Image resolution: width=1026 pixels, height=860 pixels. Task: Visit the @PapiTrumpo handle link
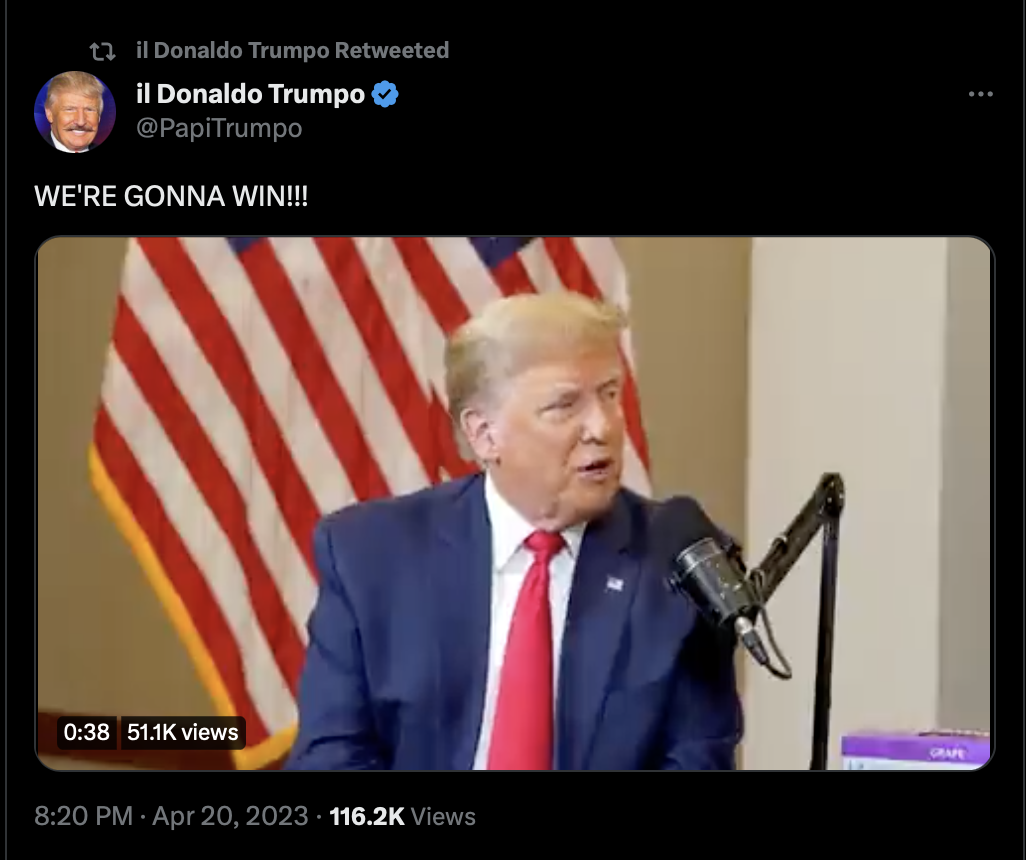tap(219, 128)
